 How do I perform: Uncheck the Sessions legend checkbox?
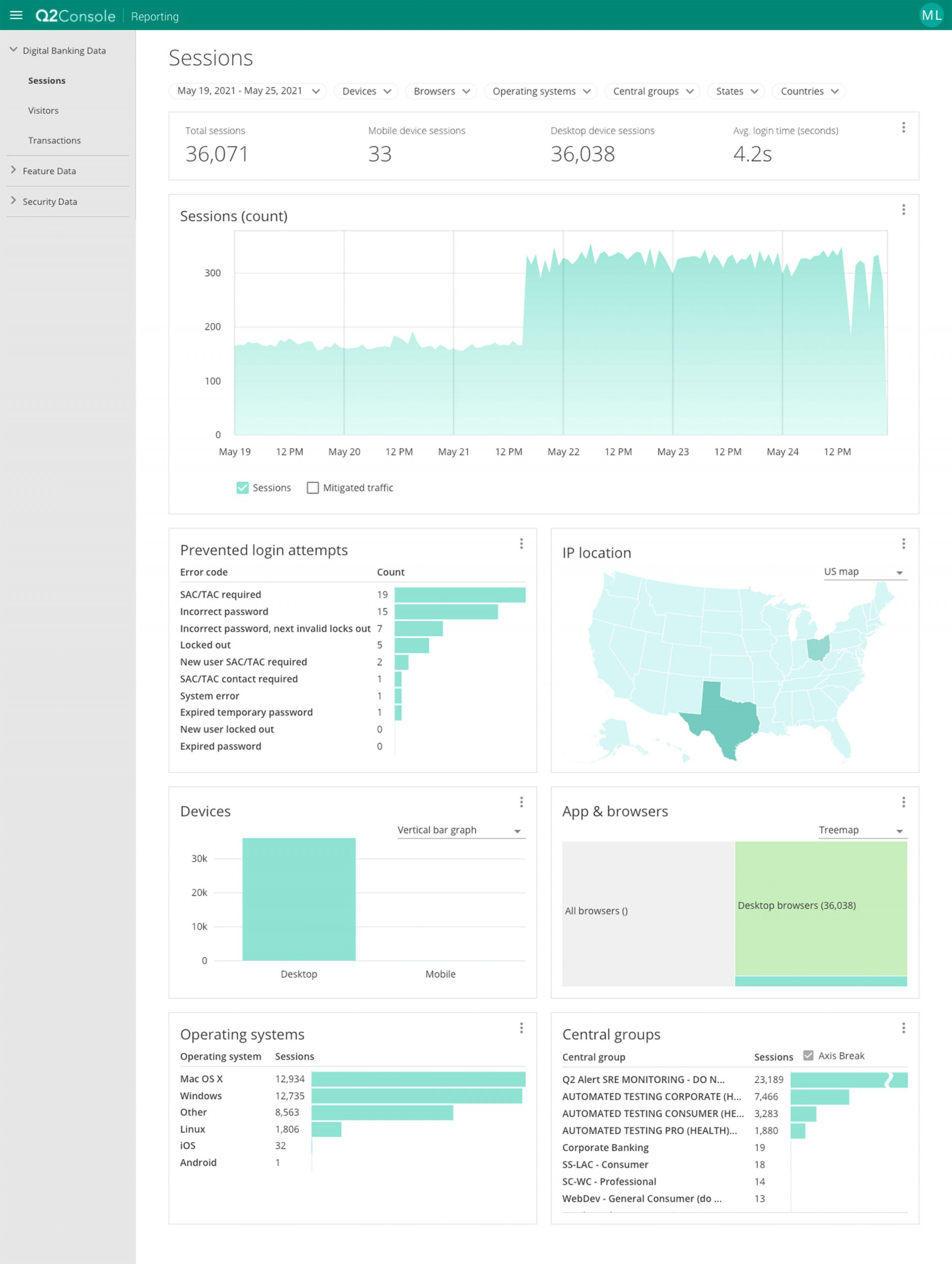pos(242,487)
